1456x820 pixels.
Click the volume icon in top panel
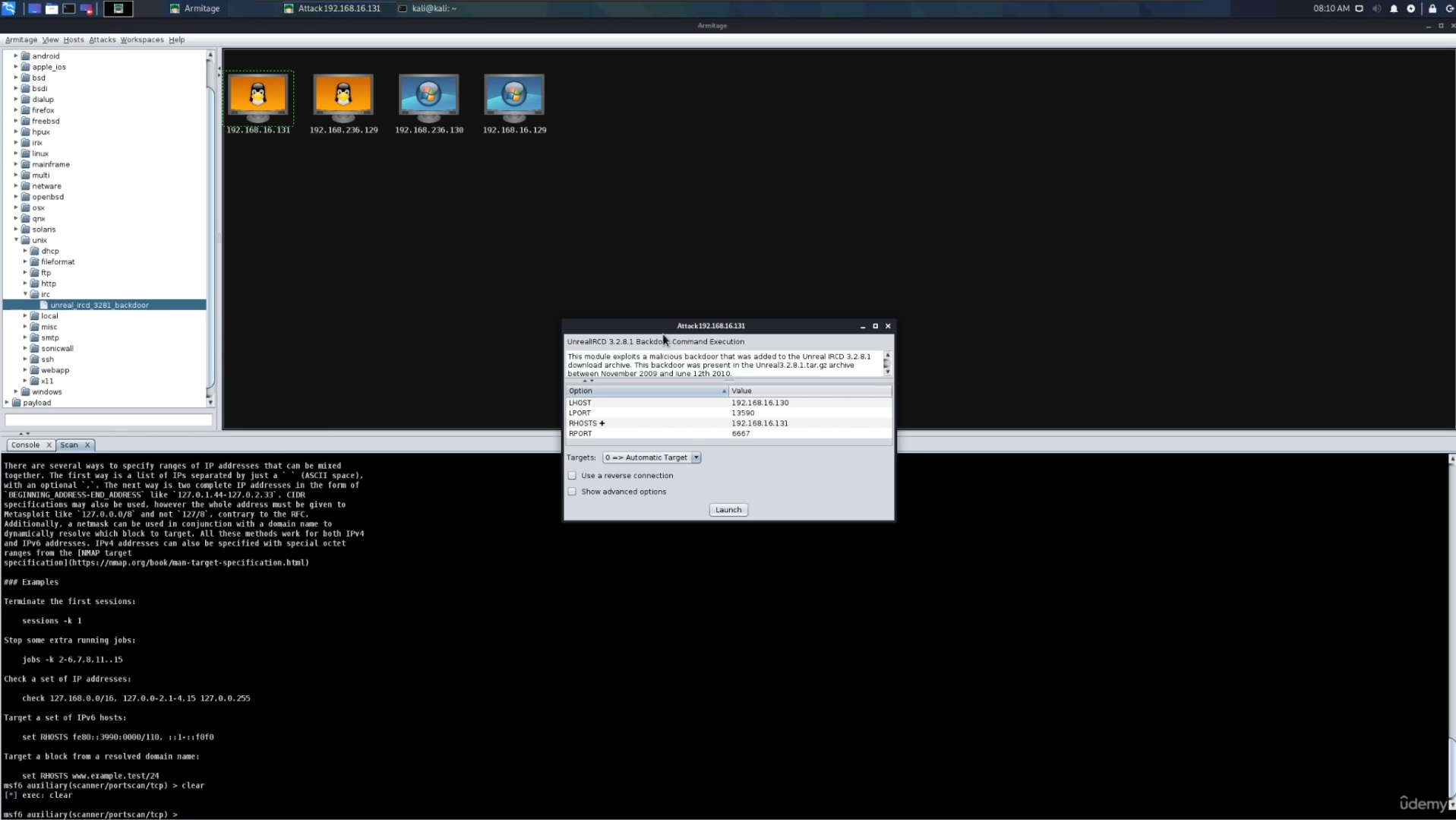[x=1376, y=8]
